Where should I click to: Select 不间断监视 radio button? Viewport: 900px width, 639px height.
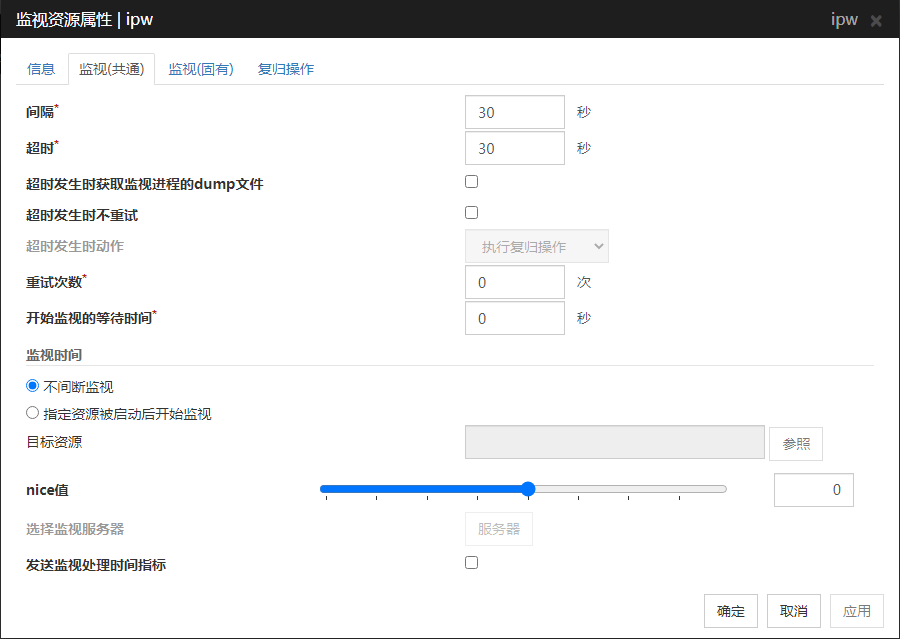33,386
